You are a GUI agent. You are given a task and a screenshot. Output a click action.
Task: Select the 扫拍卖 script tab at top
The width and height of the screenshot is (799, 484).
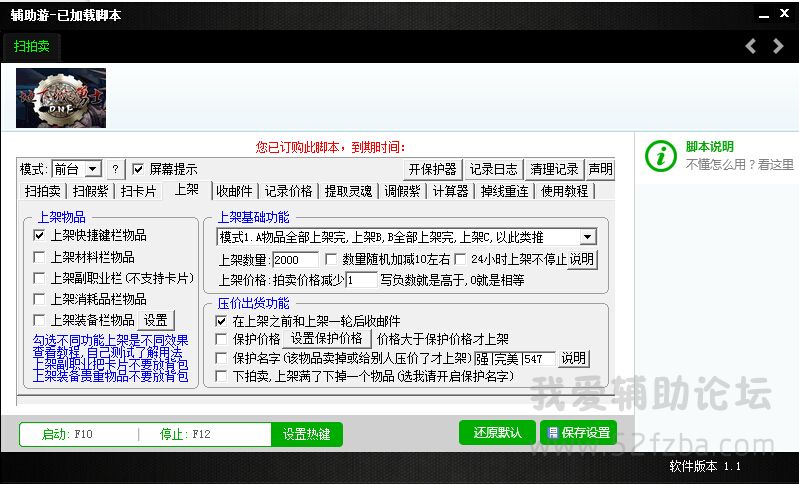[x=32, y=46]
